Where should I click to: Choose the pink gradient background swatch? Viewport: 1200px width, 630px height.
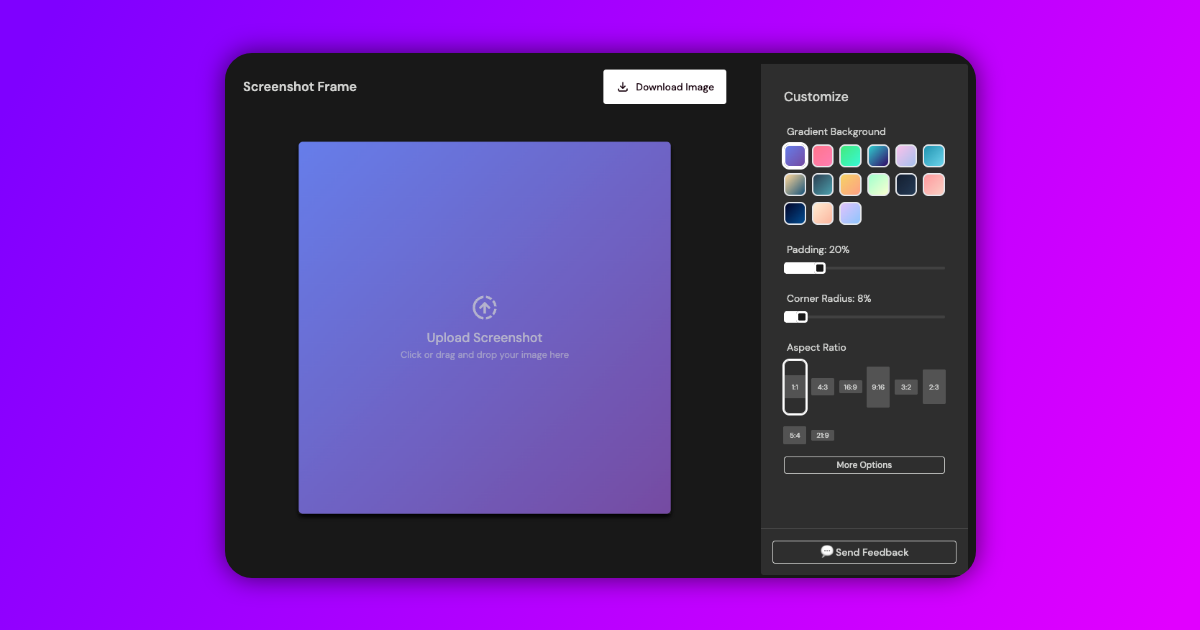[823, 156]
